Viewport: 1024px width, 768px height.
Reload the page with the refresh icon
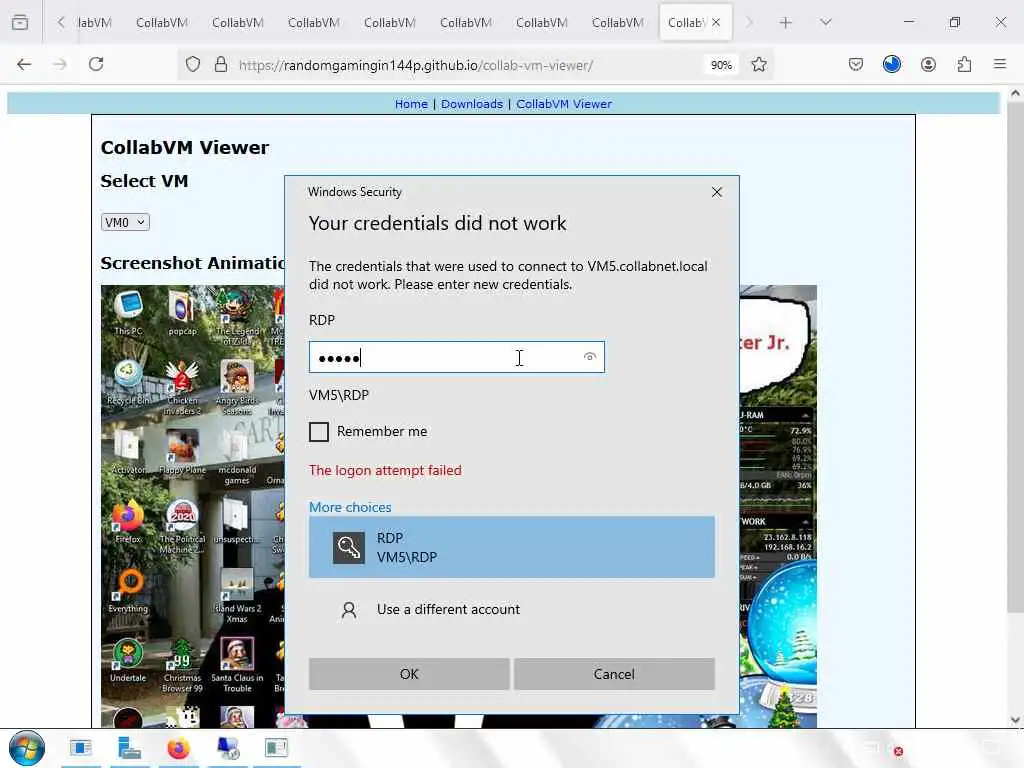point(96,64)
